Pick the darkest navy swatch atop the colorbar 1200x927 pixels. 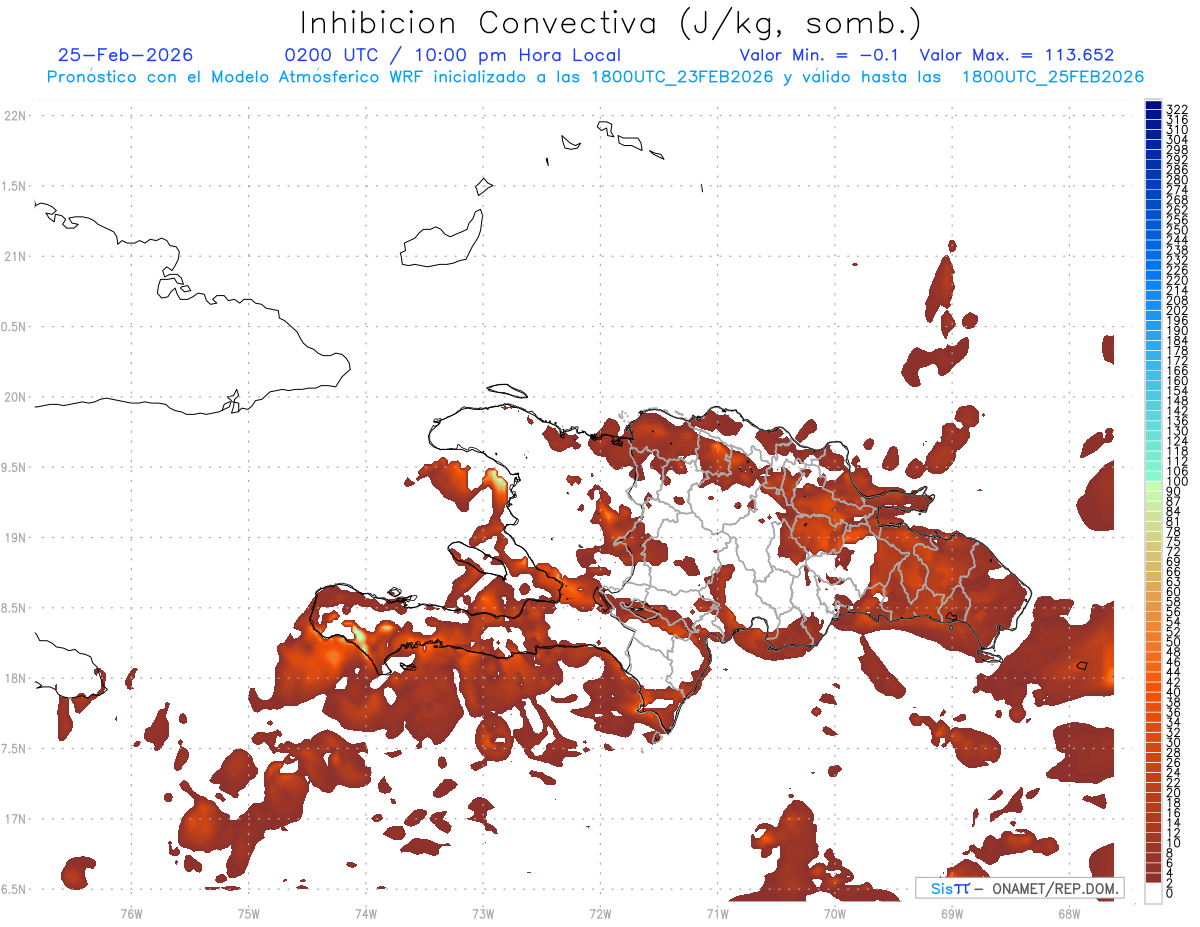[1153, 105]
